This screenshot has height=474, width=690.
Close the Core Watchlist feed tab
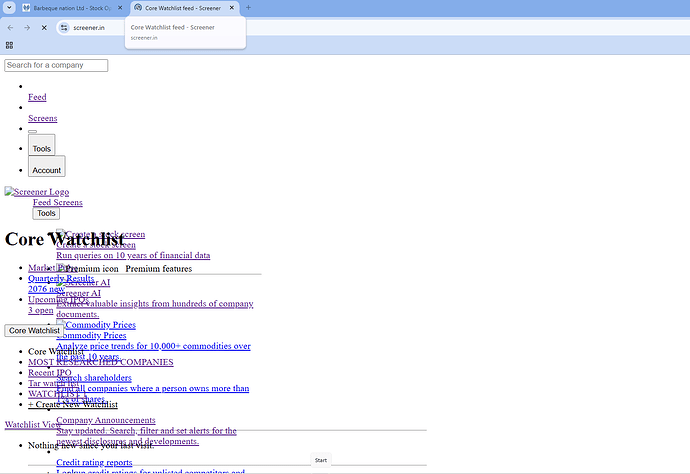click(x=232, y=8)
